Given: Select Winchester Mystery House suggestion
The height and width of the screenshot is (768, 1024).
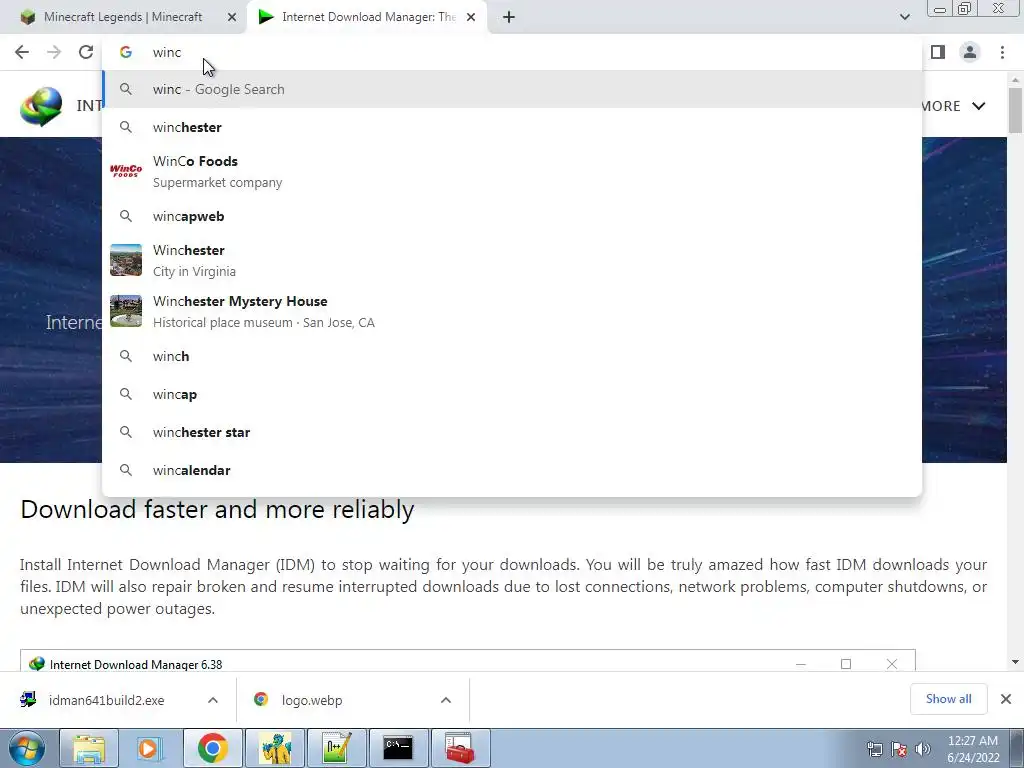Looking at the screenshot, I should pos(512,312).
